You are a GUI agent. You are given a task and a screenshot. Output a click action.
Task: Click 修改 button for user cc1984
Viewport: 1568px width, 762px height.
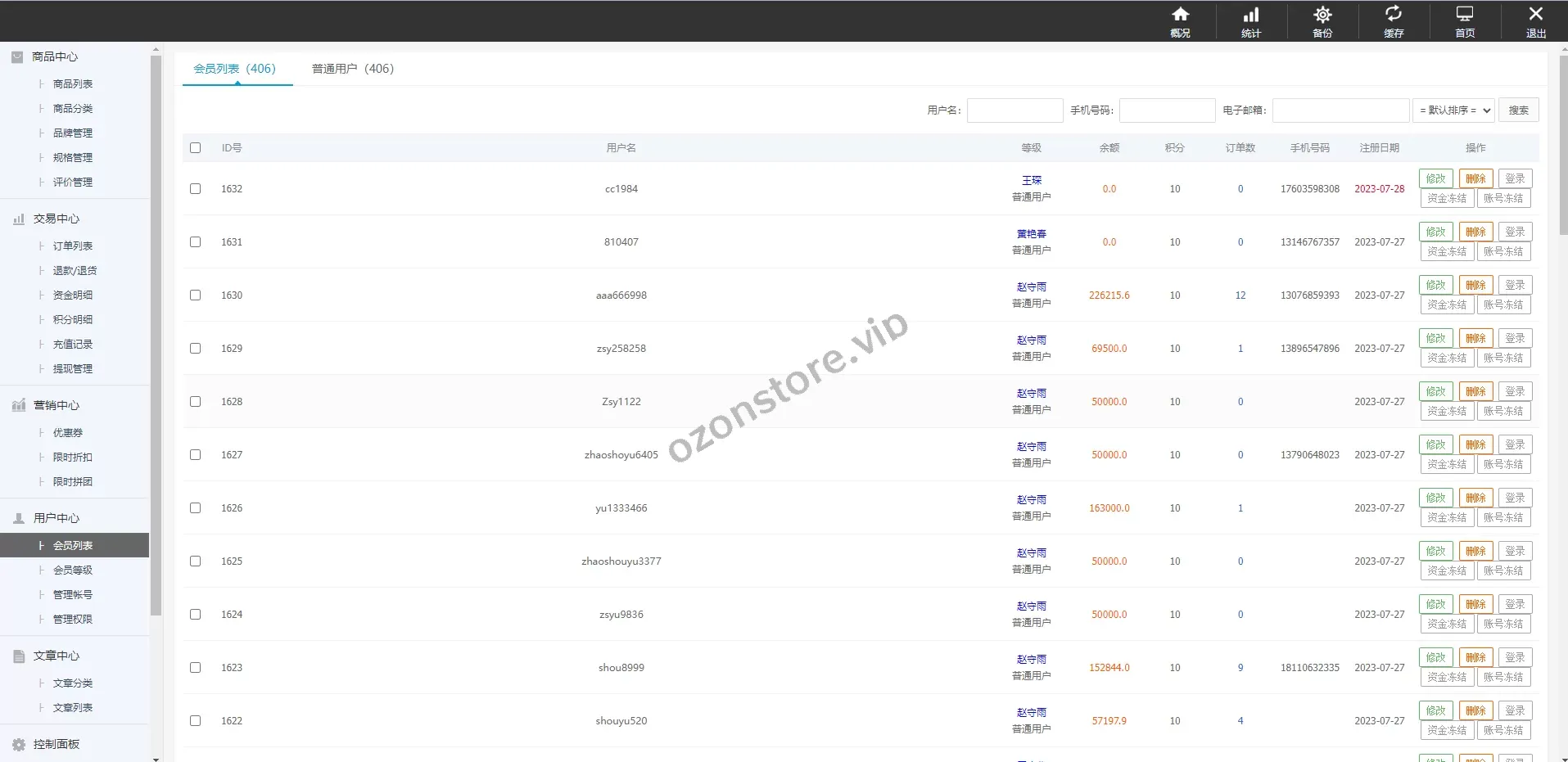pos(1435,178)
